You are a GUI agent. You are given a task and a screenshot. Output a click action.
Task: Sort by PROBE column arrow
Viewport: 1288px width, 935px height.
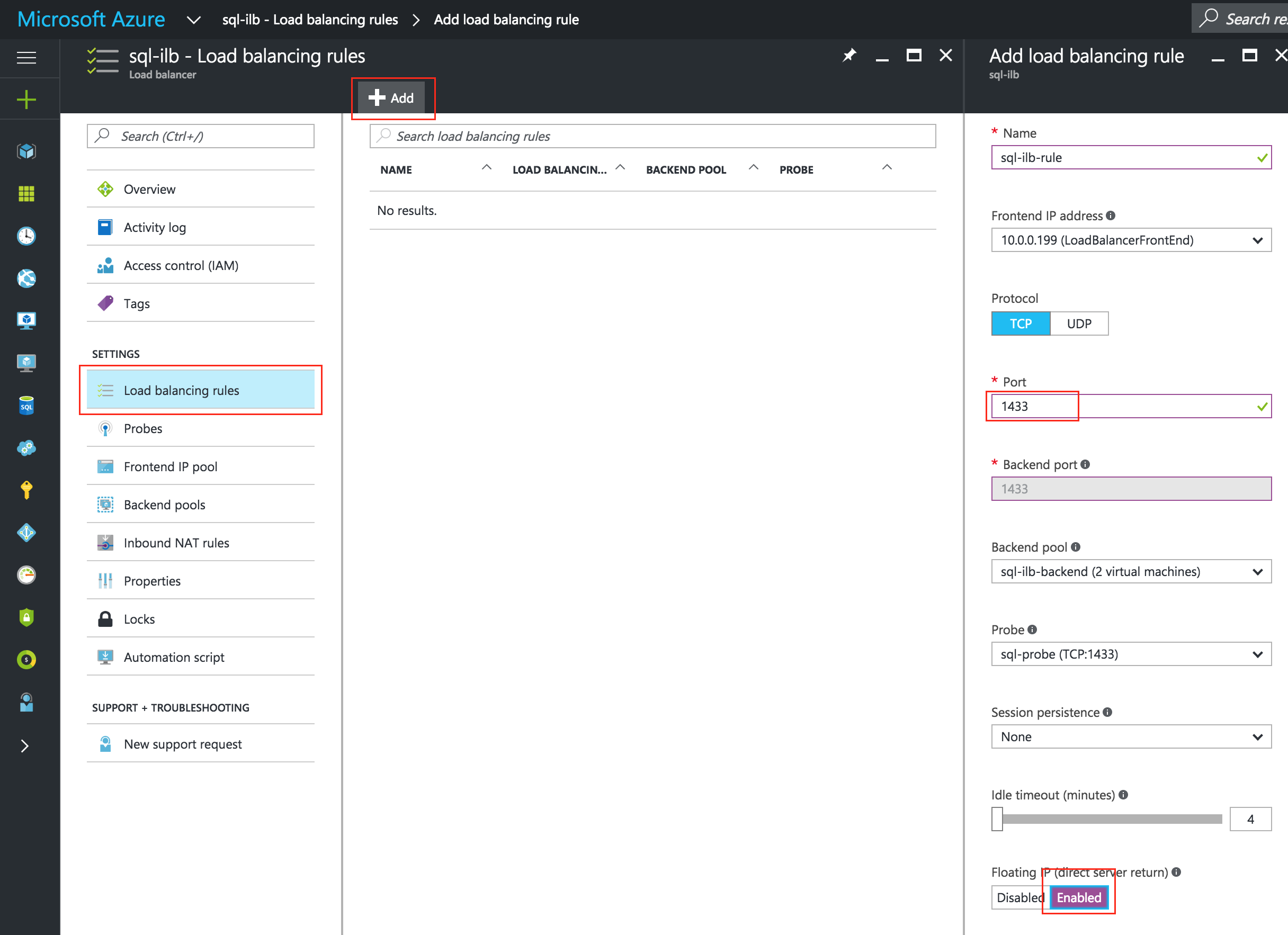[887, 167]
